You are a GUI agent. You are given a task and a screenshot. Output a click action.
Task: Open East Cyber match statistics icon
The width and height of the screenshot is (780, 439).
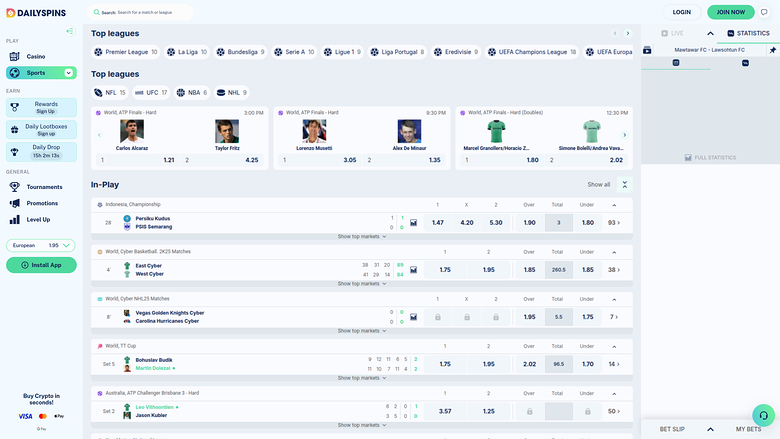pos(413,270)
